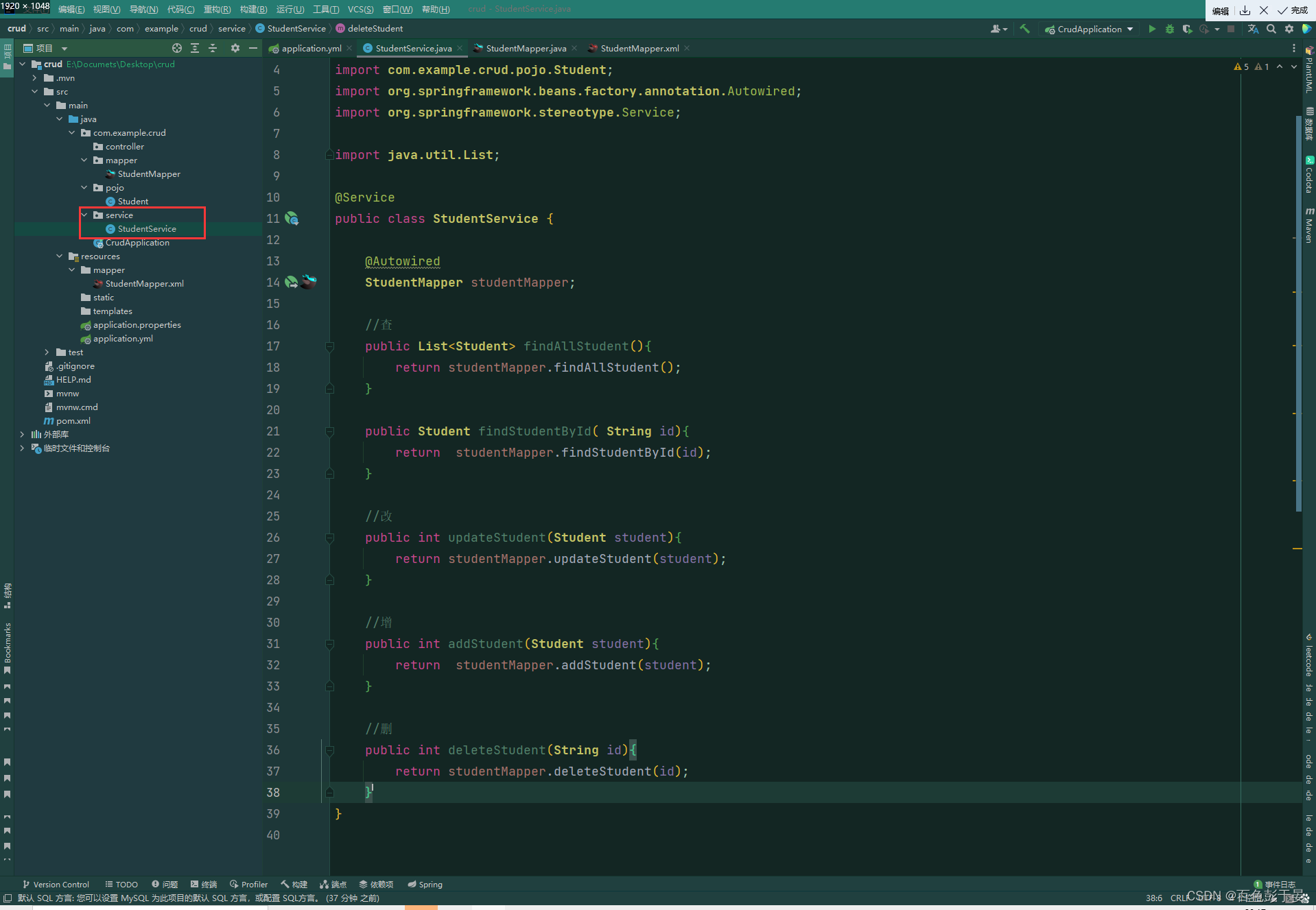
Task: Click line:column indicator 38:6 in status bar
Action: pyautogui.click(x=1154, y=898)
